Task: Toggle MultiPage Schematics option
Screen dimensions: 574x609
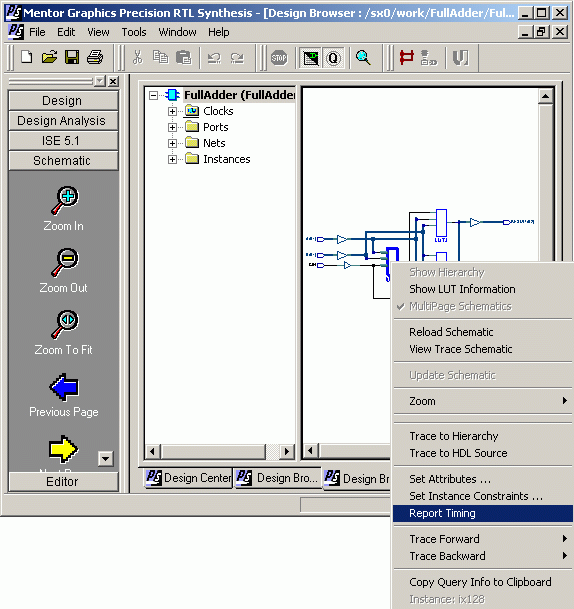Action: point(483,306)
